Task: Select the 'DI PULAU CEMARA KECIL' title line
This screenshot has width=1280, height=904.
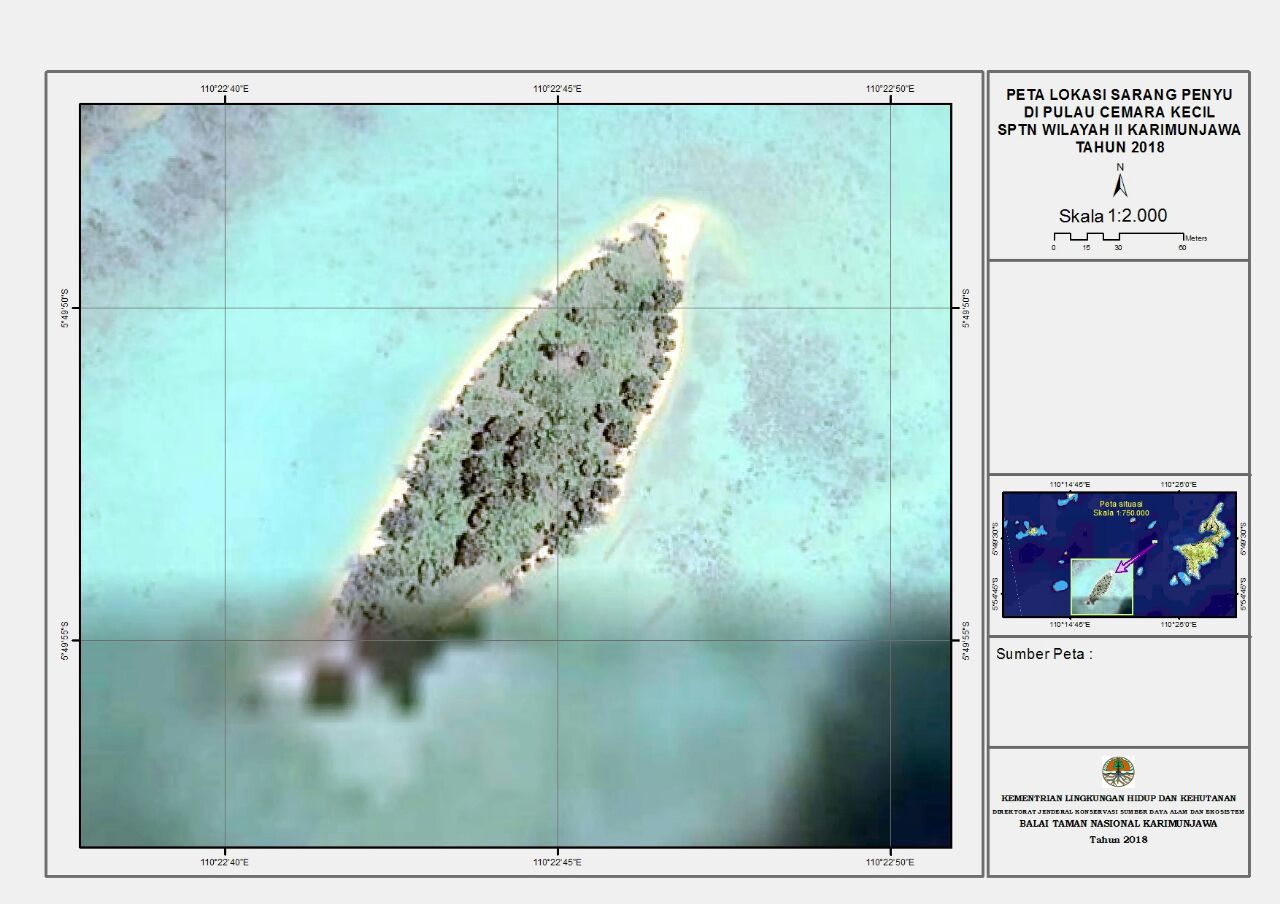Action: click(x=1119, y=112)
